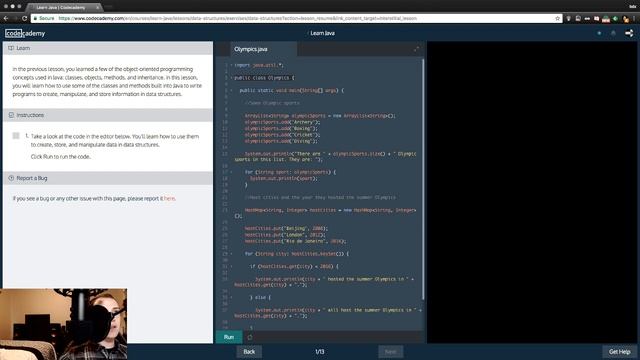Collapse the Instructions section header
Image resolution: width=640 pixels, height=360 pixels.
click(108, 115)
